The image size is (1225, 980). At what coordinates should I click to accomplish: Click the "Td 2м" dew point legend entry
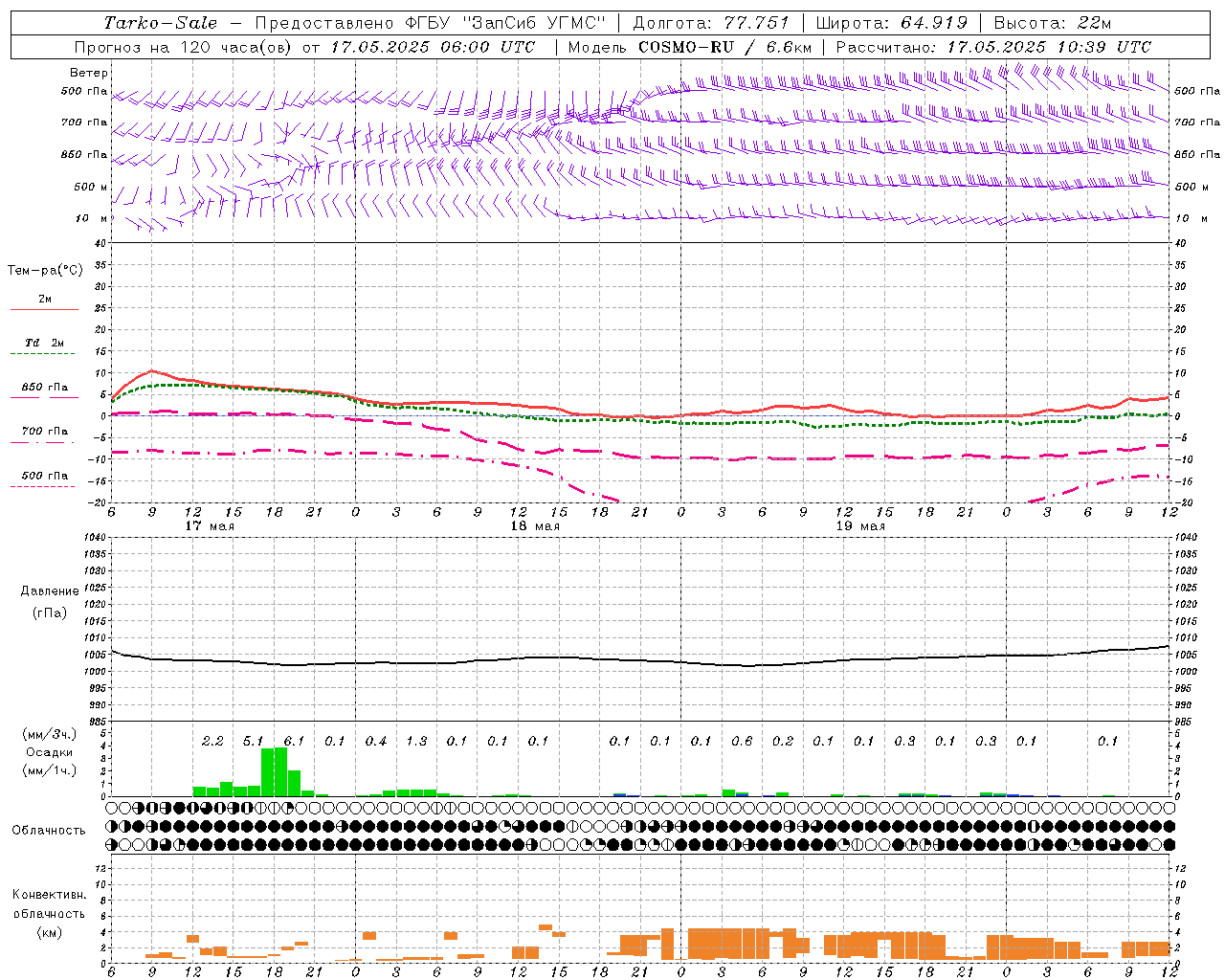click(x=45, y=343)
